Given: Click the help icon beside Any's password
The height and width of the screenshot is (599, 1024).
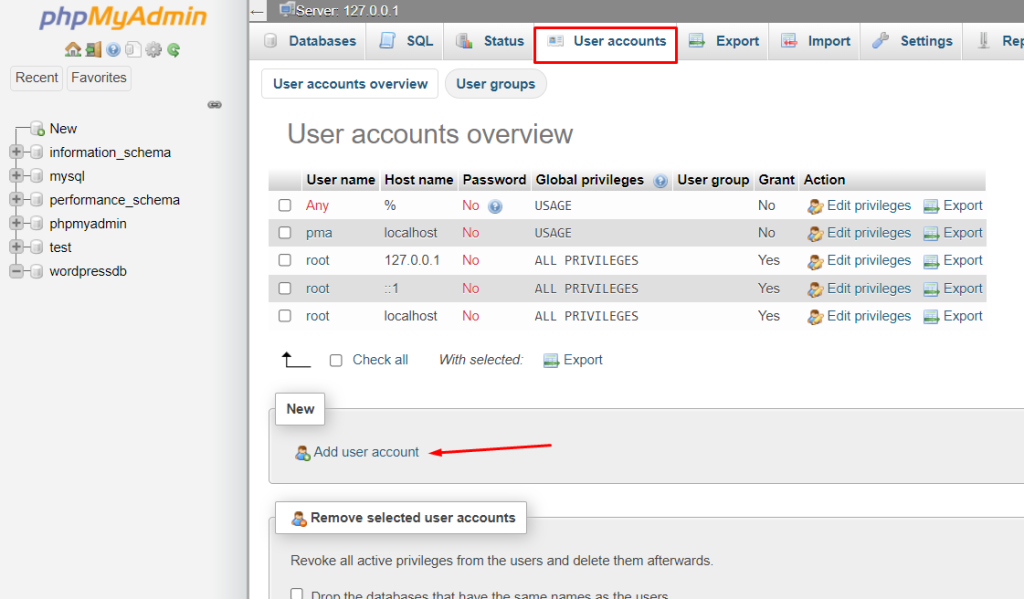Looking at the screenshot, I should click(495, 207).
